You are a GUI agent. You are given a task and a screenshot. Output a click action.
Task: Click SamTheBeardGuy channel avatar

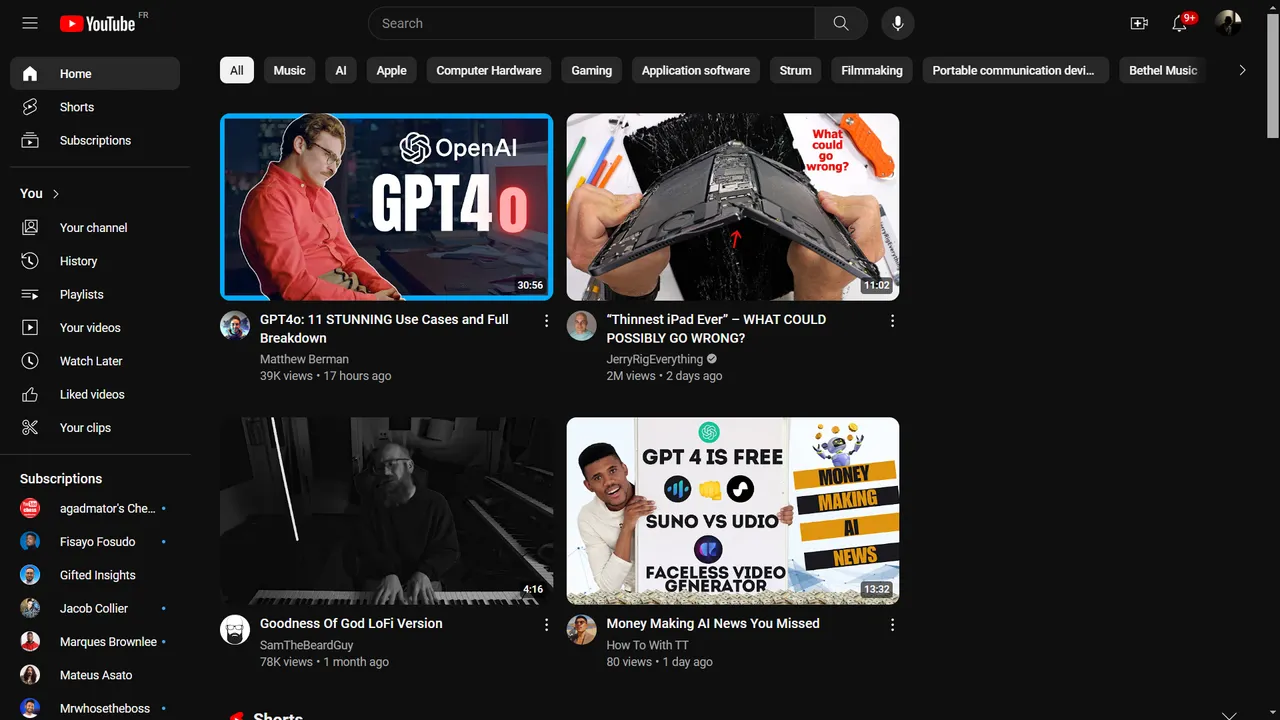point(235,630)
